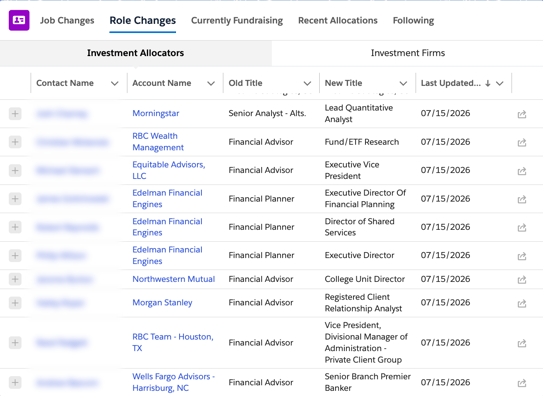Viewport: 543px width, 396px height.
Task: Open the RBC Wealth Management account link
Action: point(158,142)
